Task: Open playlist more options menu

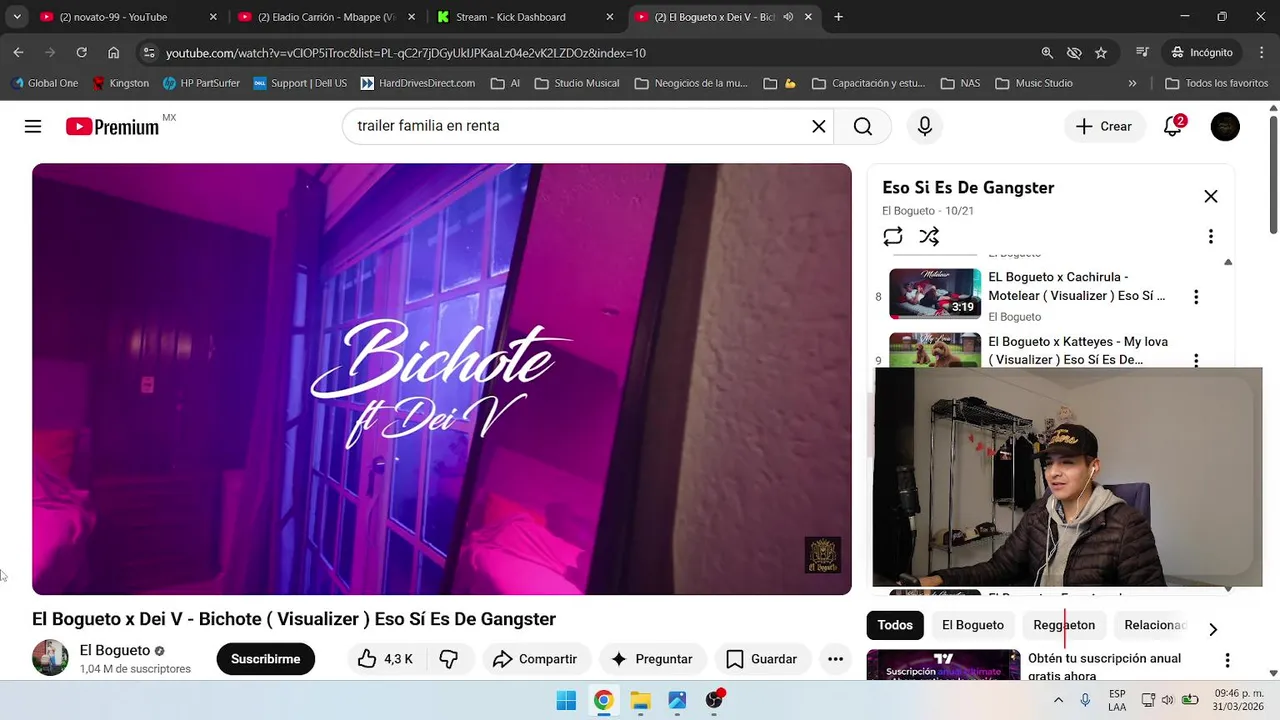Action: tap(1210, 236)
